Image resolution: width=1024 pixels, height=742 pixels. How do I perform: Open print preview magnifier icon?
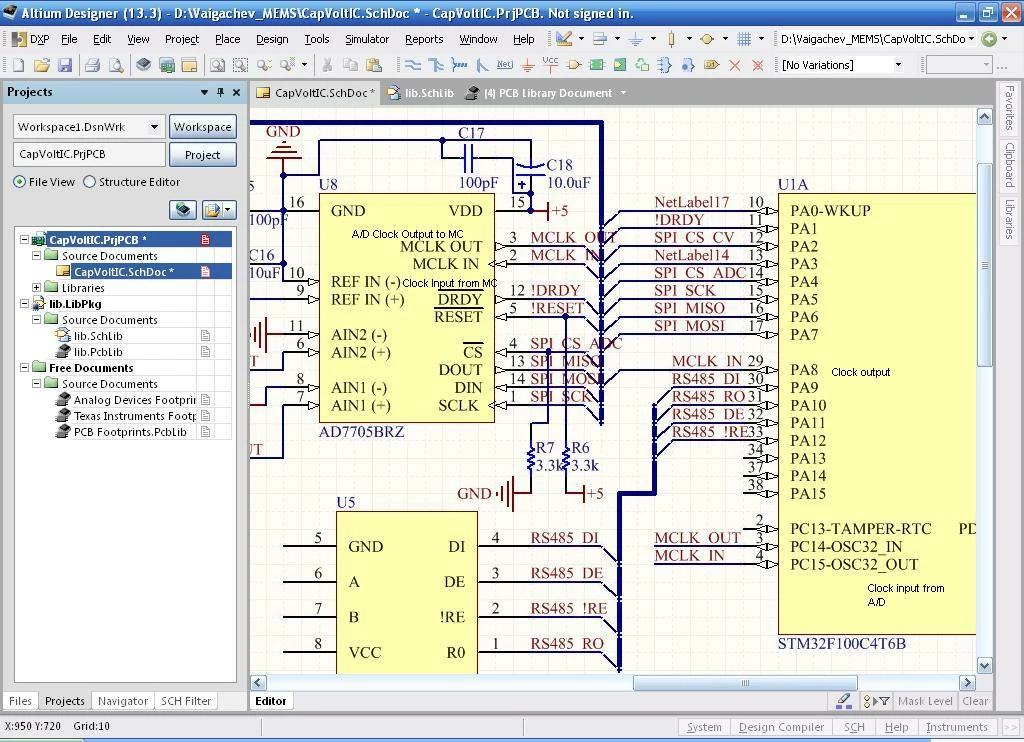coord(116,65)
